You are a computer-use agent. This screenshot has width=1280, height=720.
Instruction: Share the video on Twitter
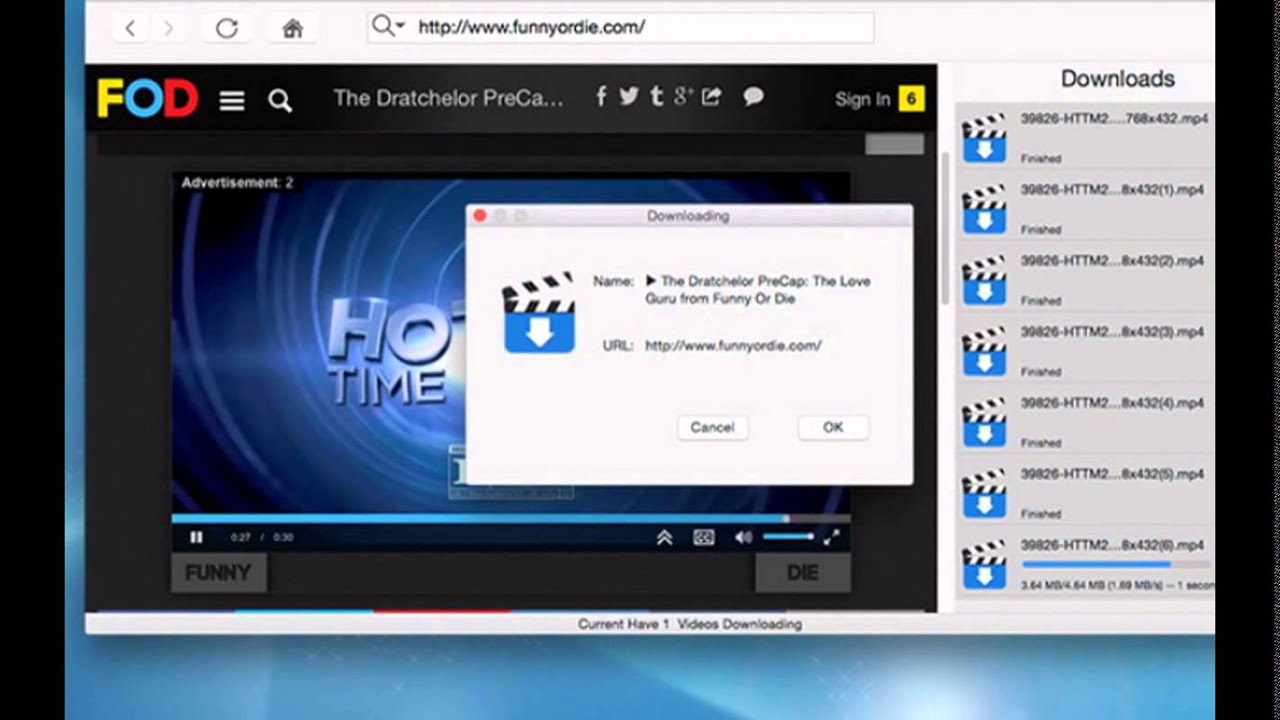[x=629, y=96]
